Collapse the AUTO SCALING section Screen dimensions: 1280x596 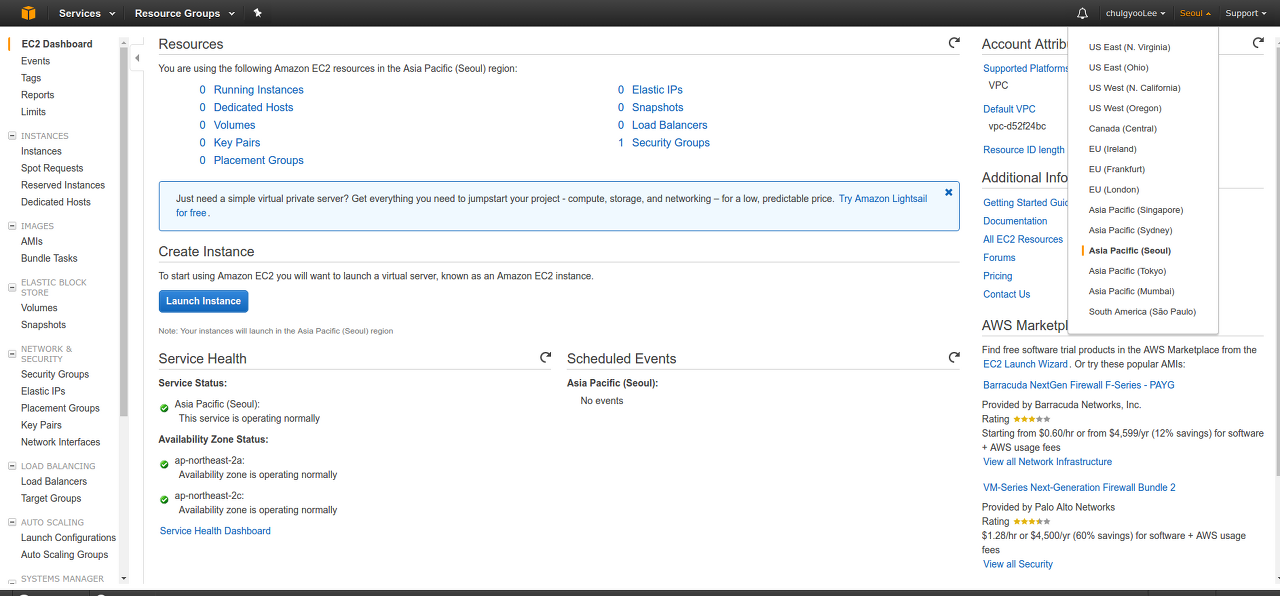[12, 523]
